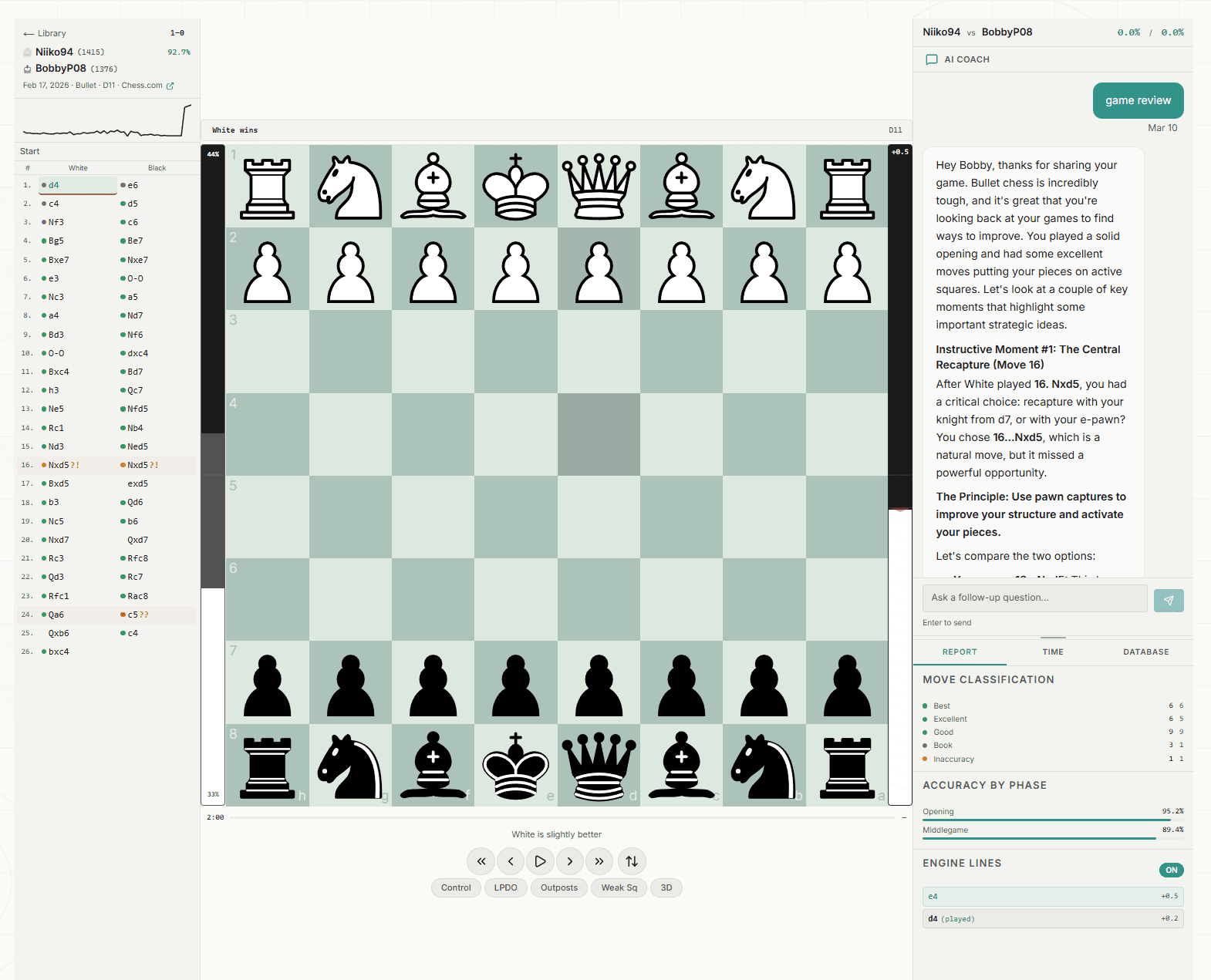Click the black knight on g8

(350, 765)
